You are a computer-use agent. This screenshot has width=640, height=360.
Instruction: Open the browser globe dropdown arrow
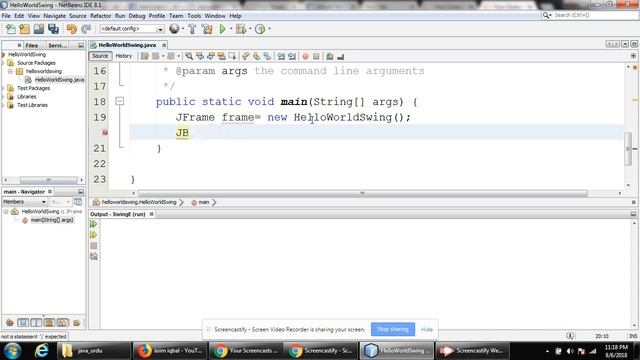182,29
